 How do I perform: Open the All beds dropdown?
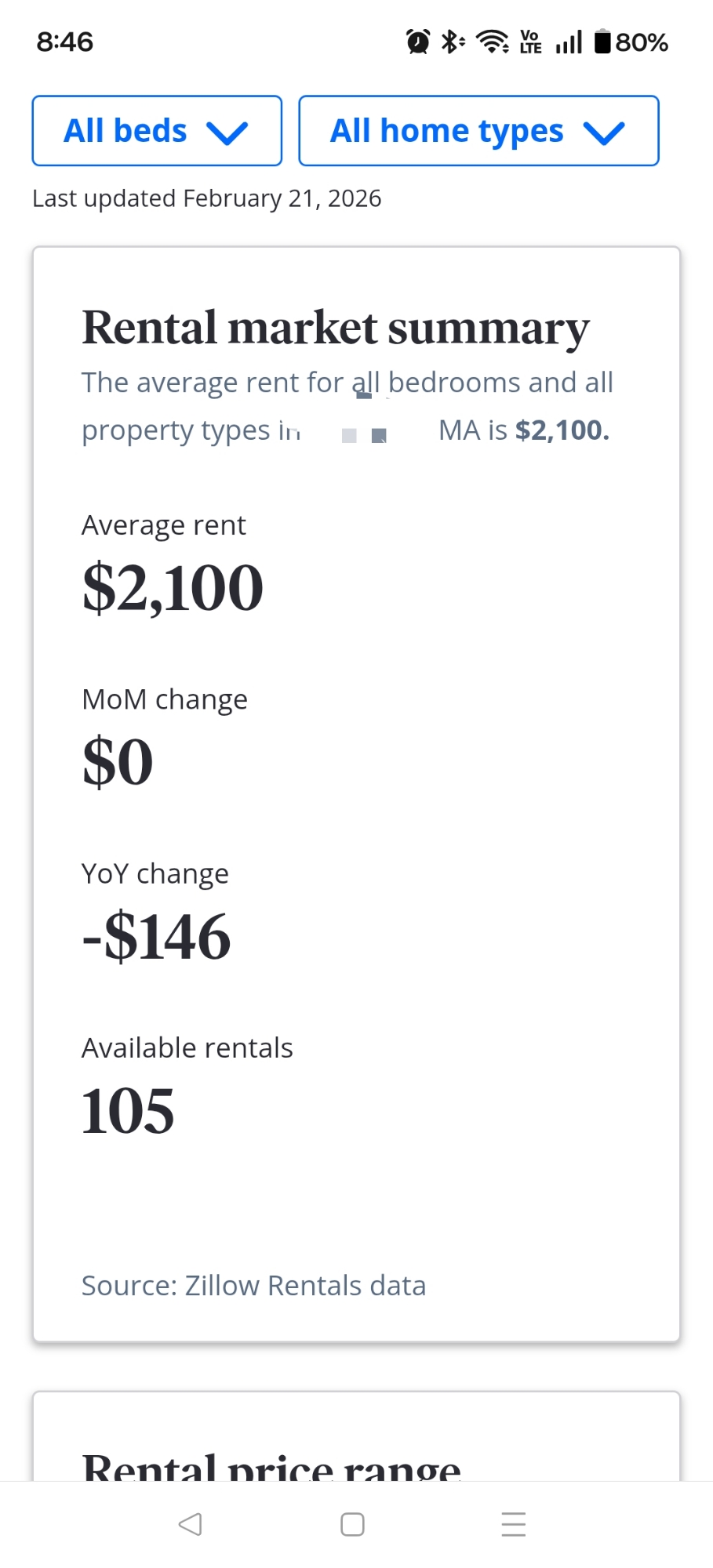(x=156, y=131)
